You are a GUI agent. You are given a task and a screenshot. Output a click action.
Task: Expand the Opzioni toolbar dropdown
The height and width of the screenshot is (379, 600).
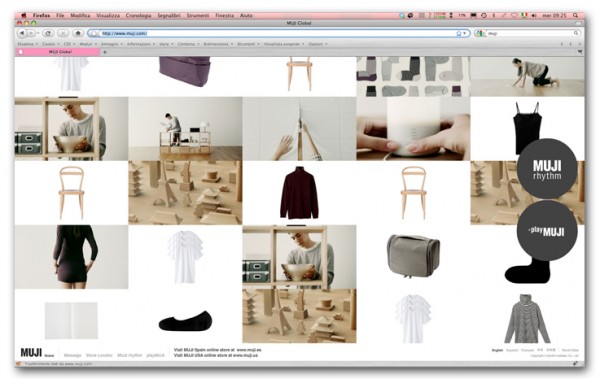(318, 44)
